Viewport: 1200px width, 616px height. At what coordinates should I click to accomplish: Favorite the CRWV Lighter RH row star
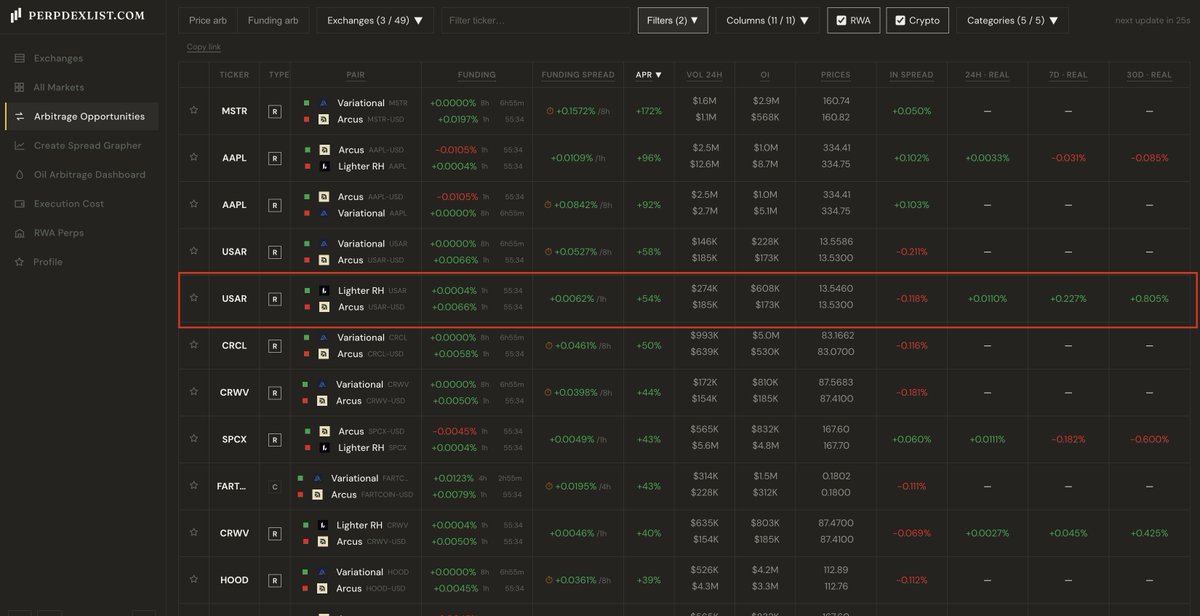click(x=193, y=533)
